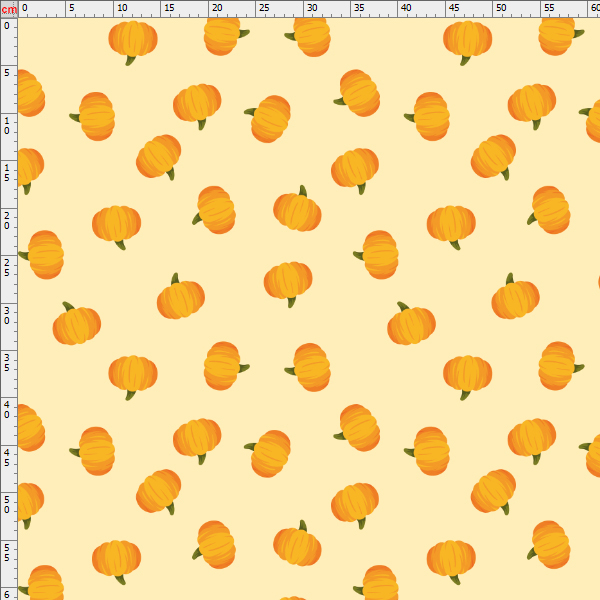Image resolution: width=600 pixels, height=600 pixels.
Task: Click the 40 mark on horizontal ruler
Action: pos(406,8)
